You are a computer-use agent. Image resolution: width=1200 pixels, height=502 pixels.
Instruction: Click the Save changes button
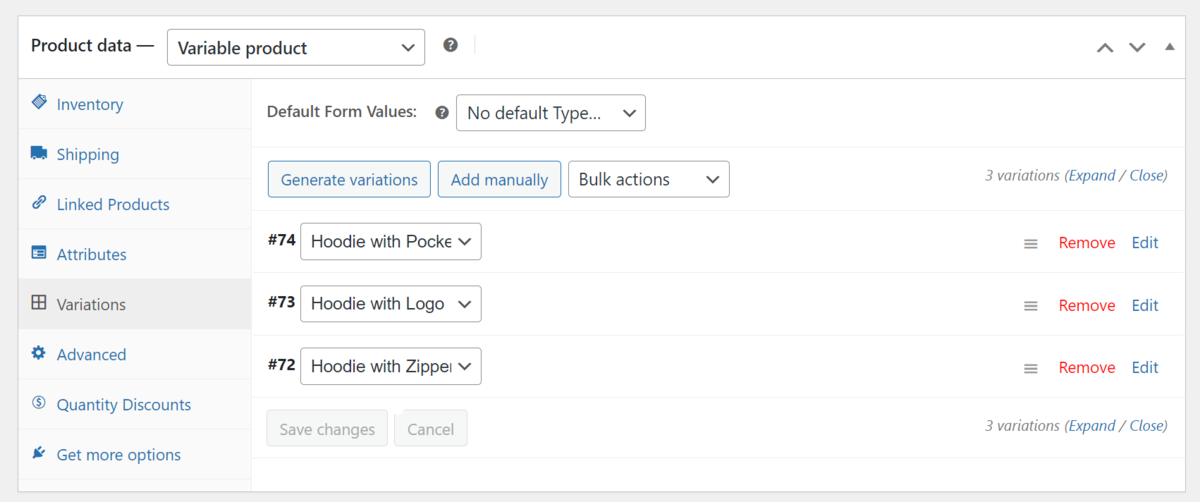pyautogui.click(x=327, y=428)
